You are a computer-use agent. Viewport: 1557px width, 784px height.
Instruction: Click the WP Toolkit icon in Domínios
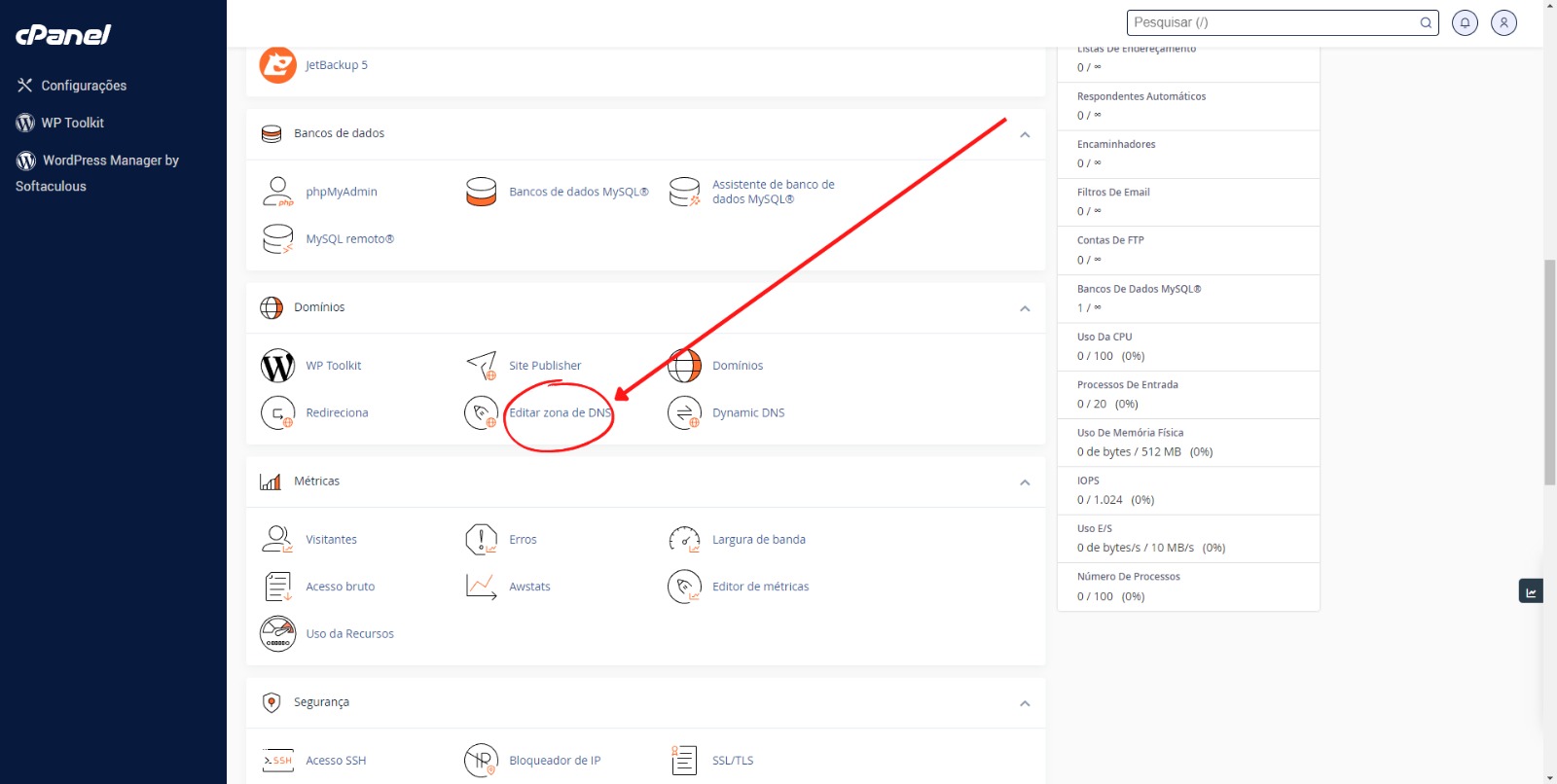click(277, 366)
